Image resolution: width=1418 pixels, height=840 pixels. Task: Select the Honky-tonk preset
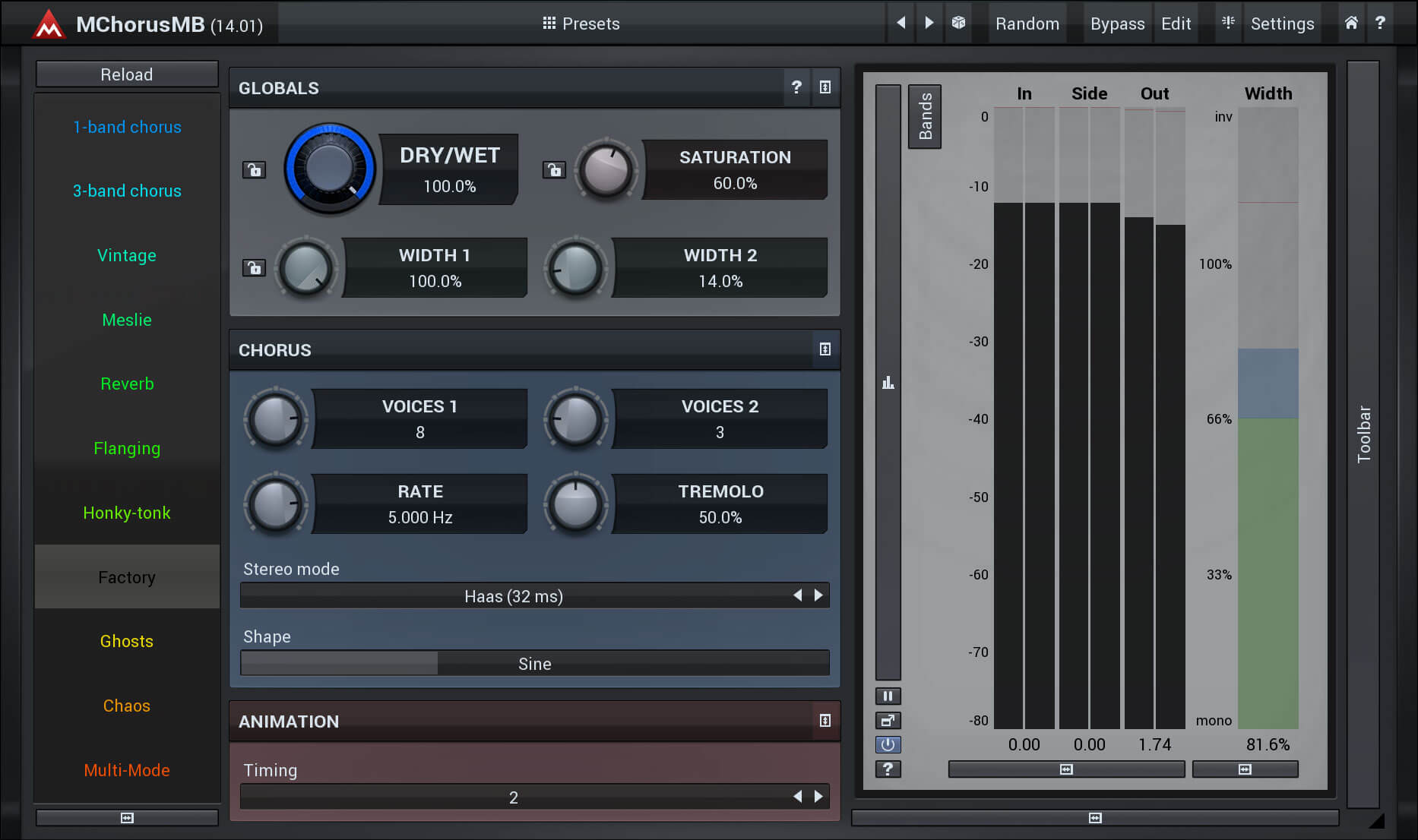127,513
